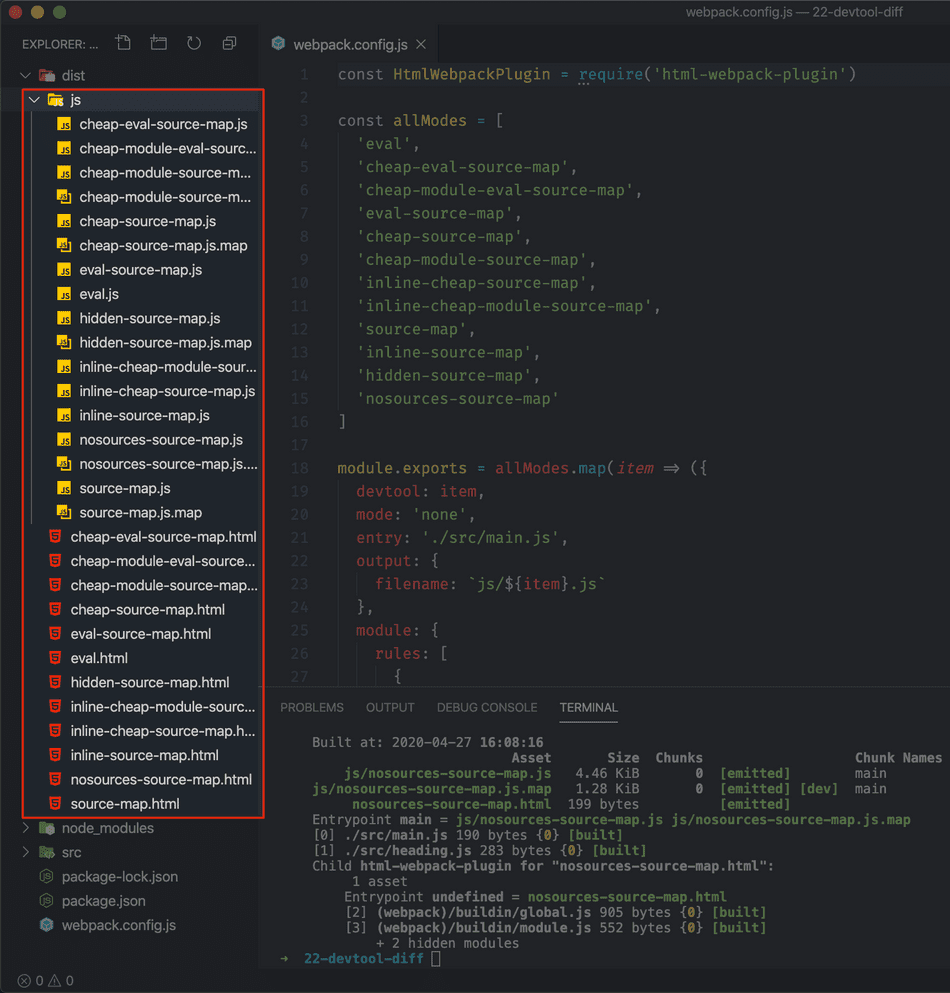The image size is (950, 993).
Task: Expand the node_modules folder
Action: [26, 828]
